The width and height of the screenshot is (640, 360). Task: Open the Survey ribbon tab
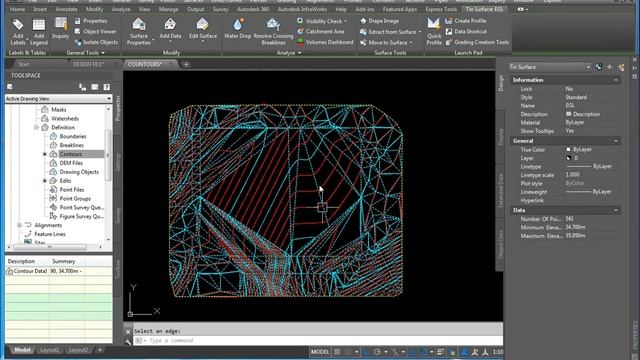[220, 9]
